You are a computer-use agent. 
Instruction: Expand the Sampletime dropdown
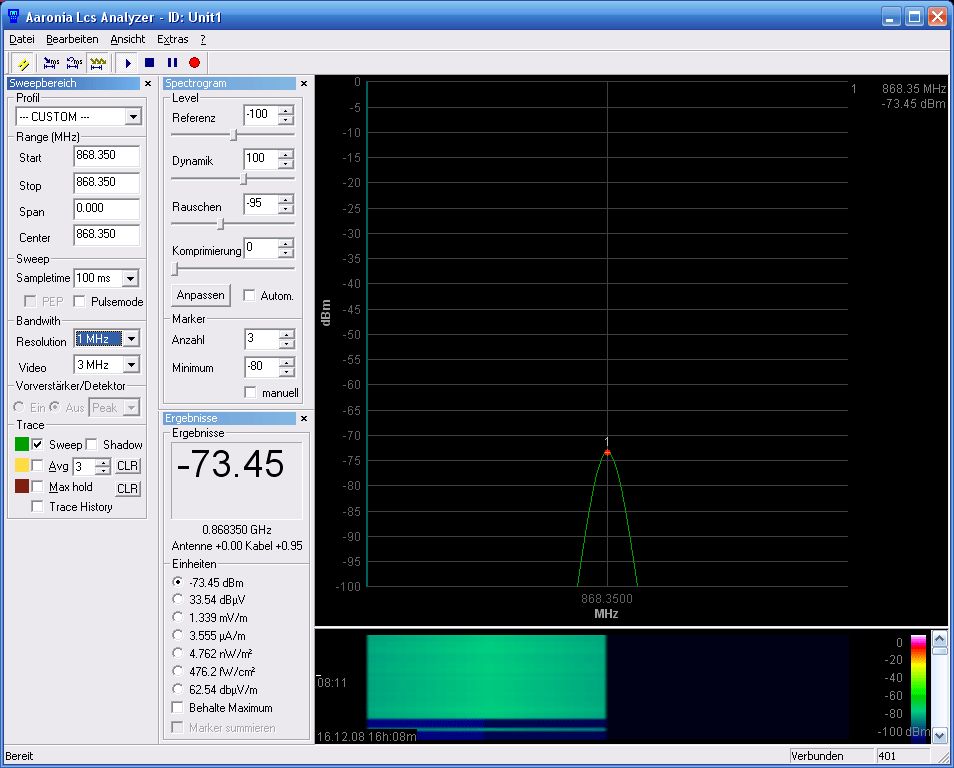[130, 278]
